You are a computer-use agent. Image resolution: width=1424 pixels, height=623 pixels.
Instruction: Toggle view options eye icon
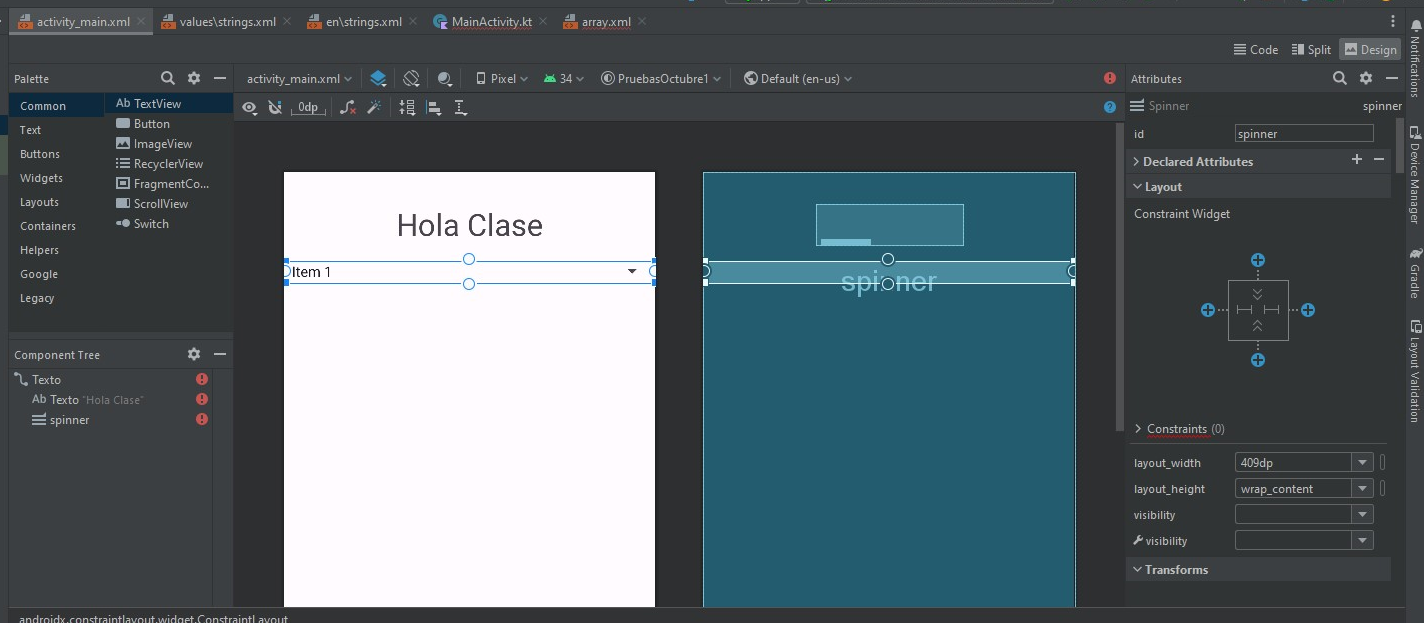(x=250, y=107)
